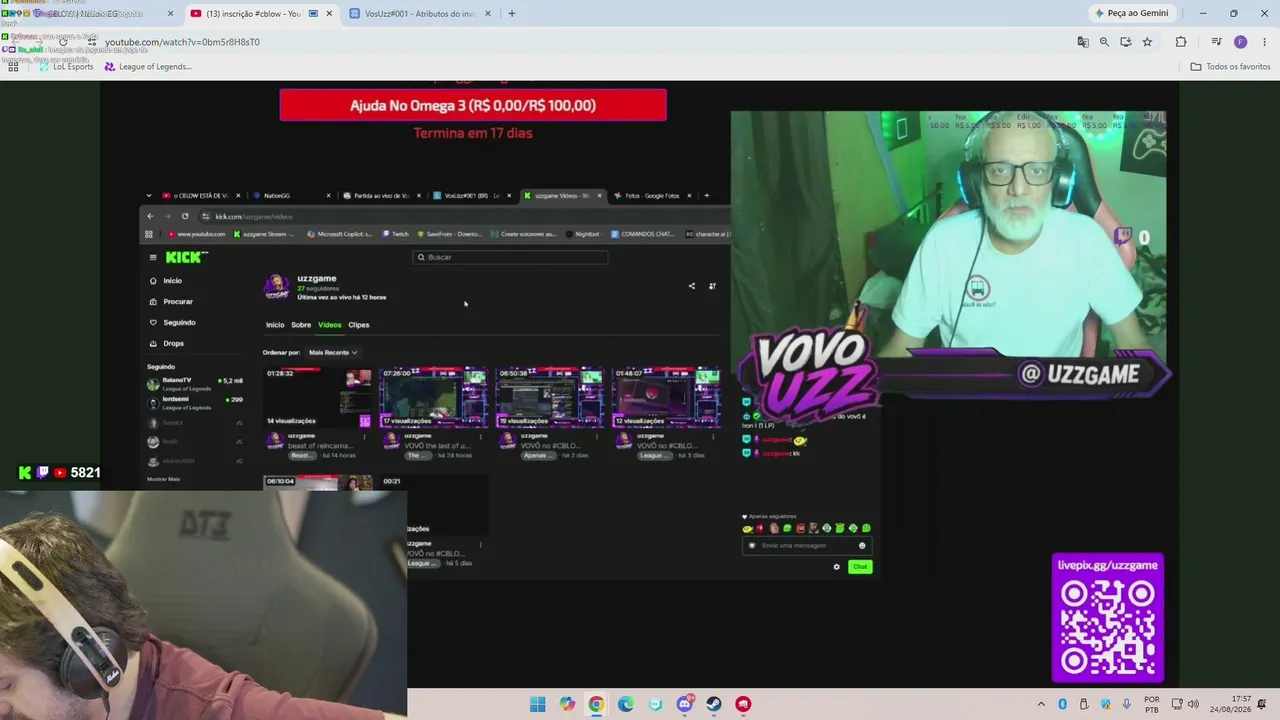Viewport: 1280px width, 720px height.
Task: Open the tab search chevron in the streamed browser
Action: click(x=149, y=196)
